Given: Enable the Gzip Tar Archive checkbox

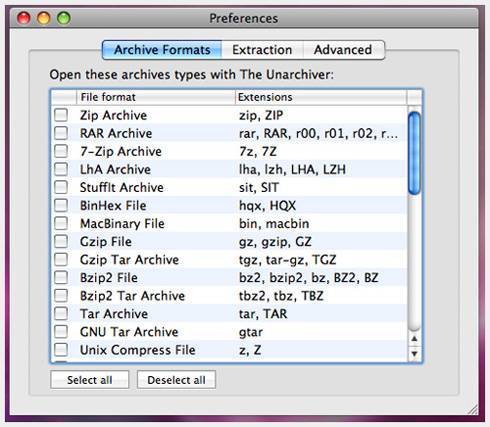Looking at the screenshot, I should pyautogui.click(x=61, y=259).
